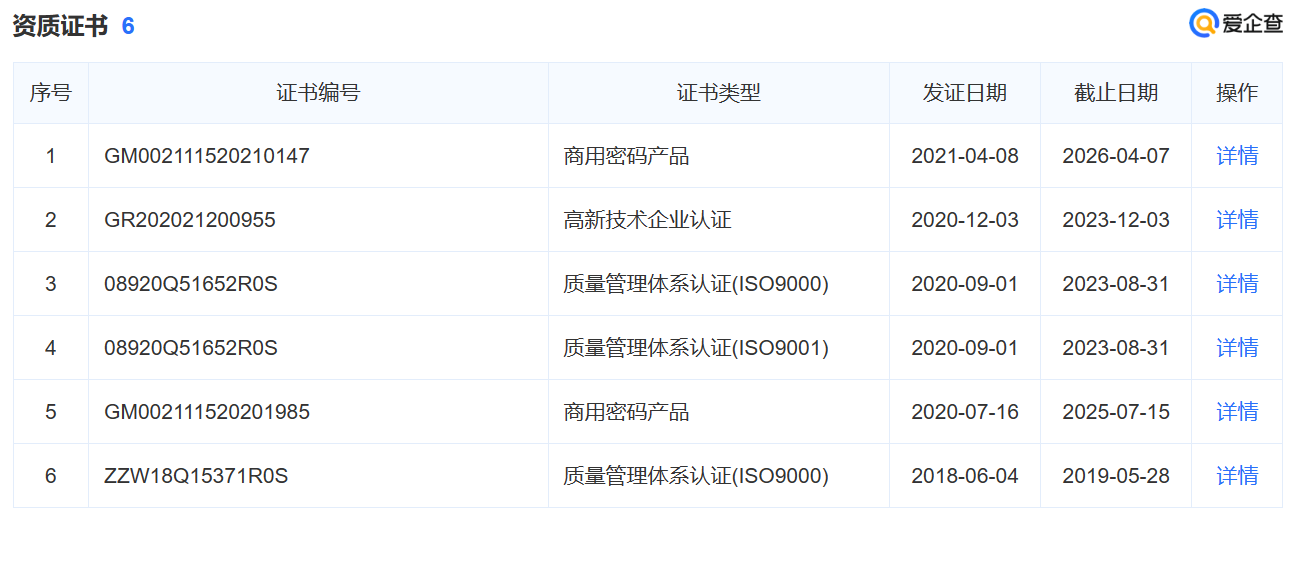Open 详情 link for GR202021200955
Screen dimensions: 1299x570
point(1236,220)
